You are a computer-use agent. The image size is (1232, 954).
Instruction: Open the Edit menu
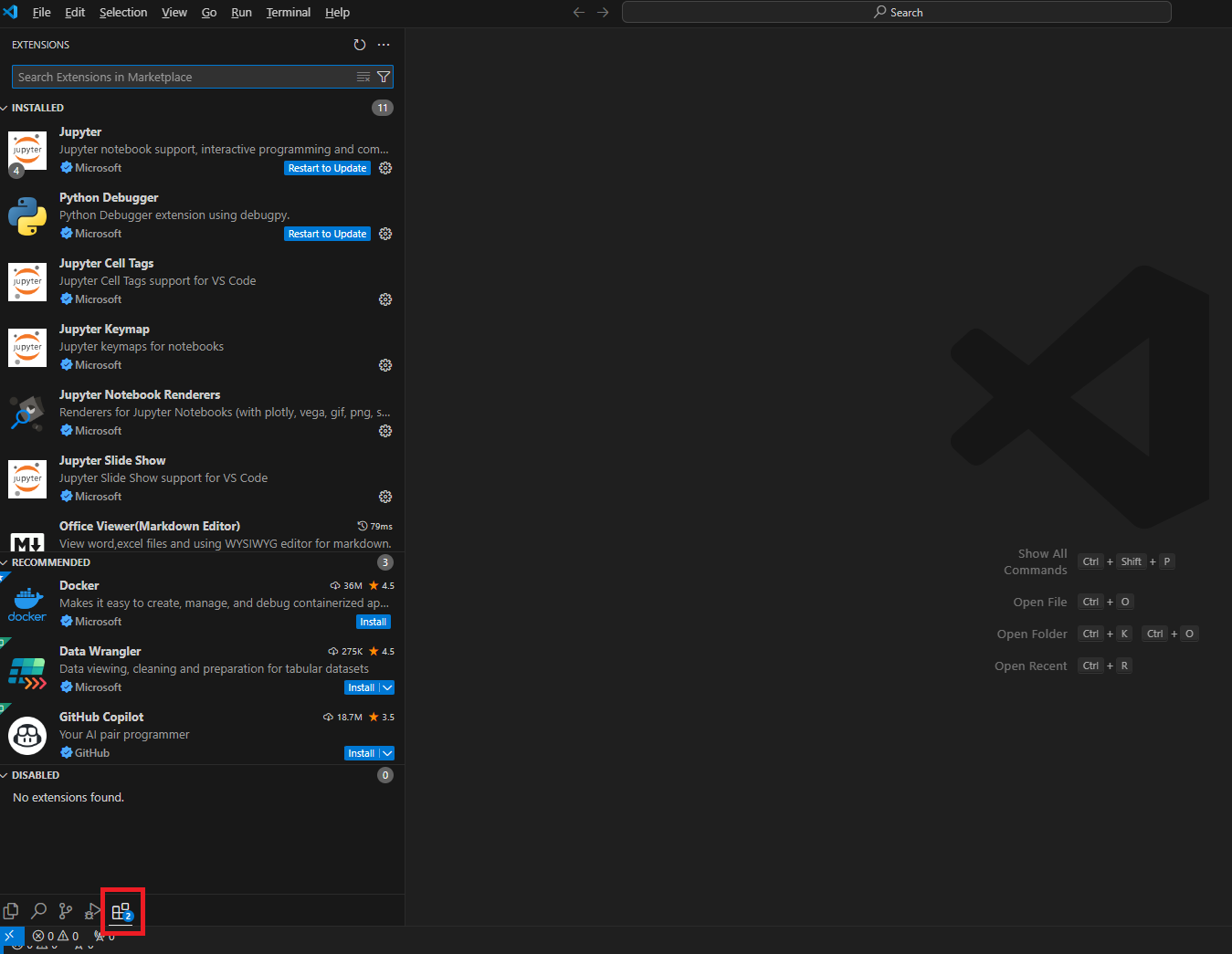(75, 12)
